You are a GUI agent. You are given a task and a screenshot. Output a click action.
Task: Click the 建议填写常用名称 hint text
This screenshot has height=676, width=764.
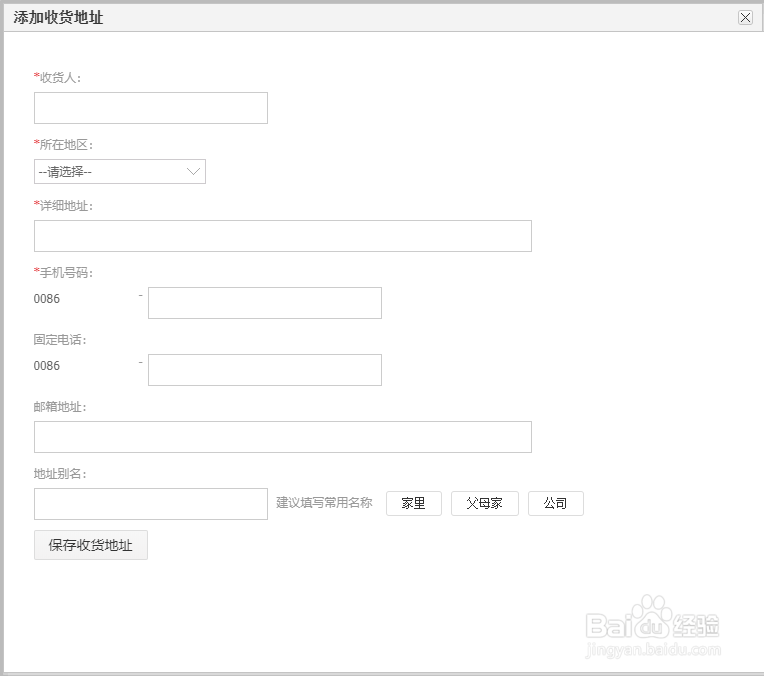click(x=324, y=502)
